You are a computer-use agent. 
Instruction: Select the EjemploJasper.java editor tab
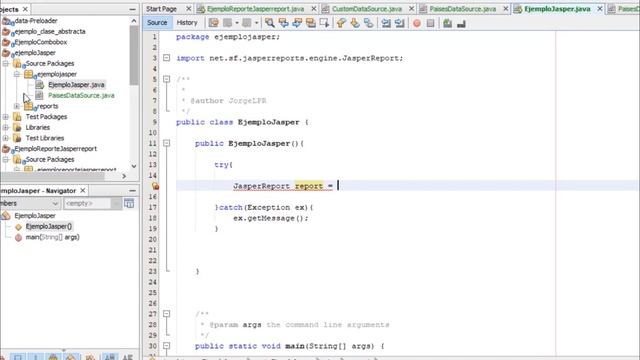(x=557, y=9)
